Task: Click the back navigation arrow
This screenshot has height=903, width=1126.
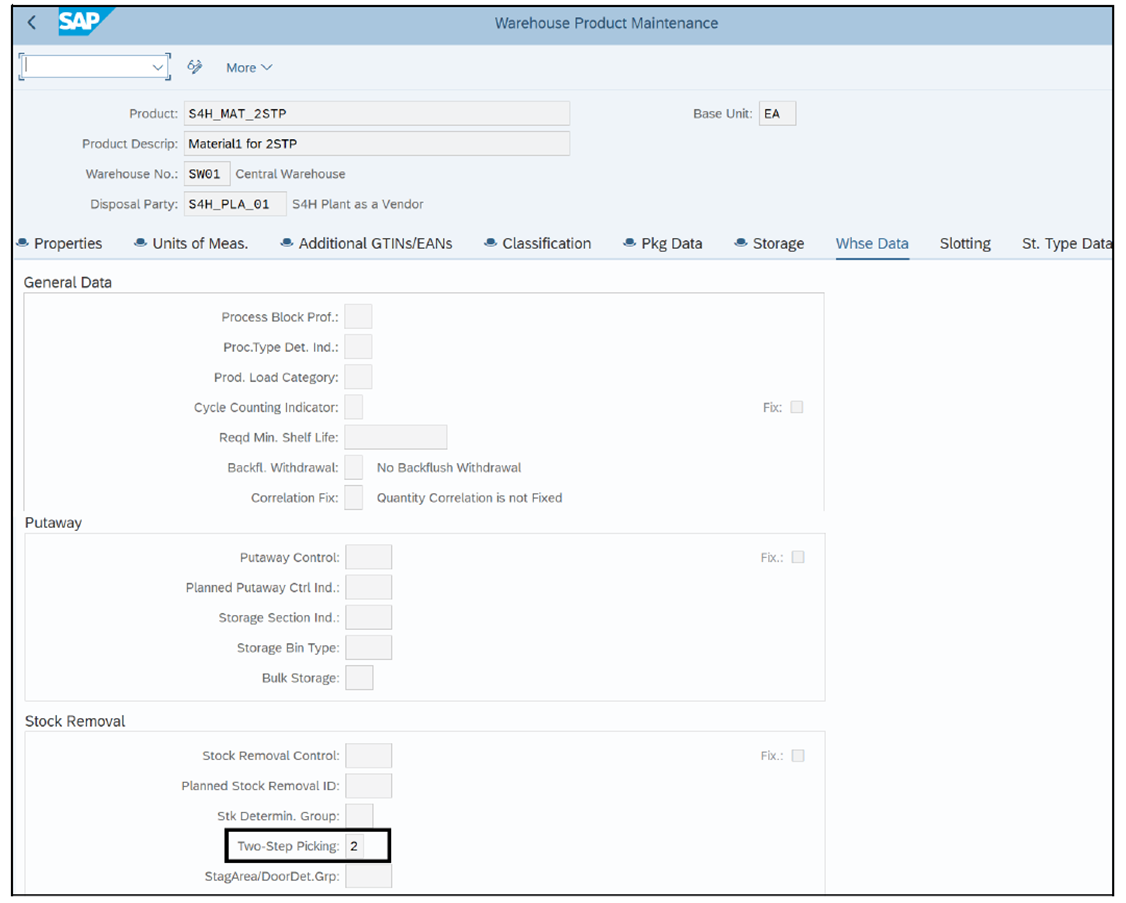Action: 31,21
